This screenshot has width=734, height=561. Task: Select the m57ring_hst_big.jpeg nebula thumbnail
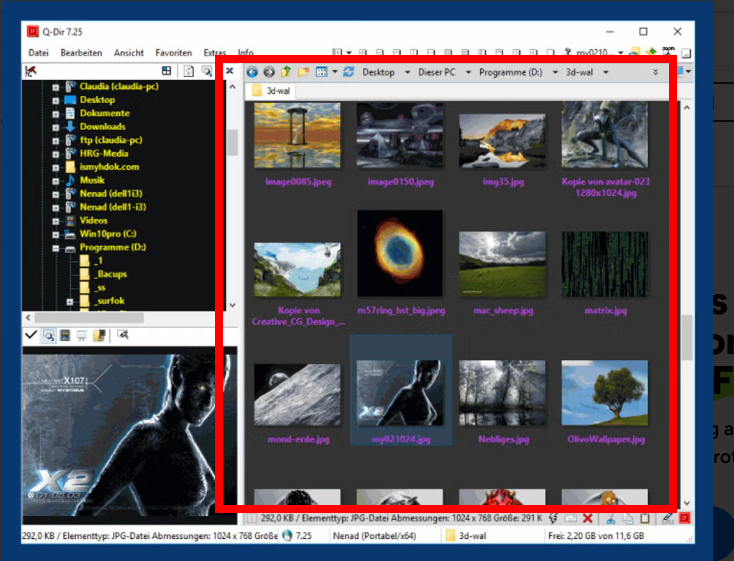[x=400, y=253]
